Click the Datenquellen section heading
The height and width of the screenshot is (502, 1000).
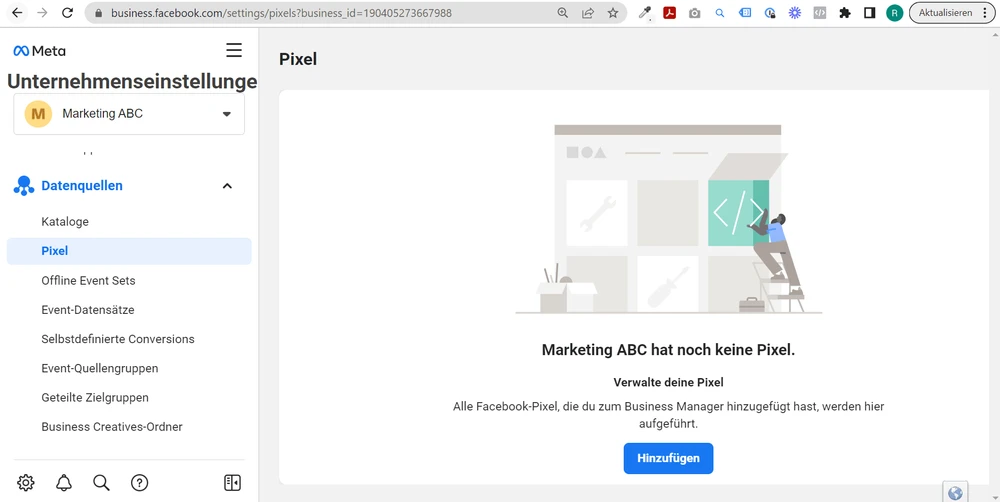82,186
